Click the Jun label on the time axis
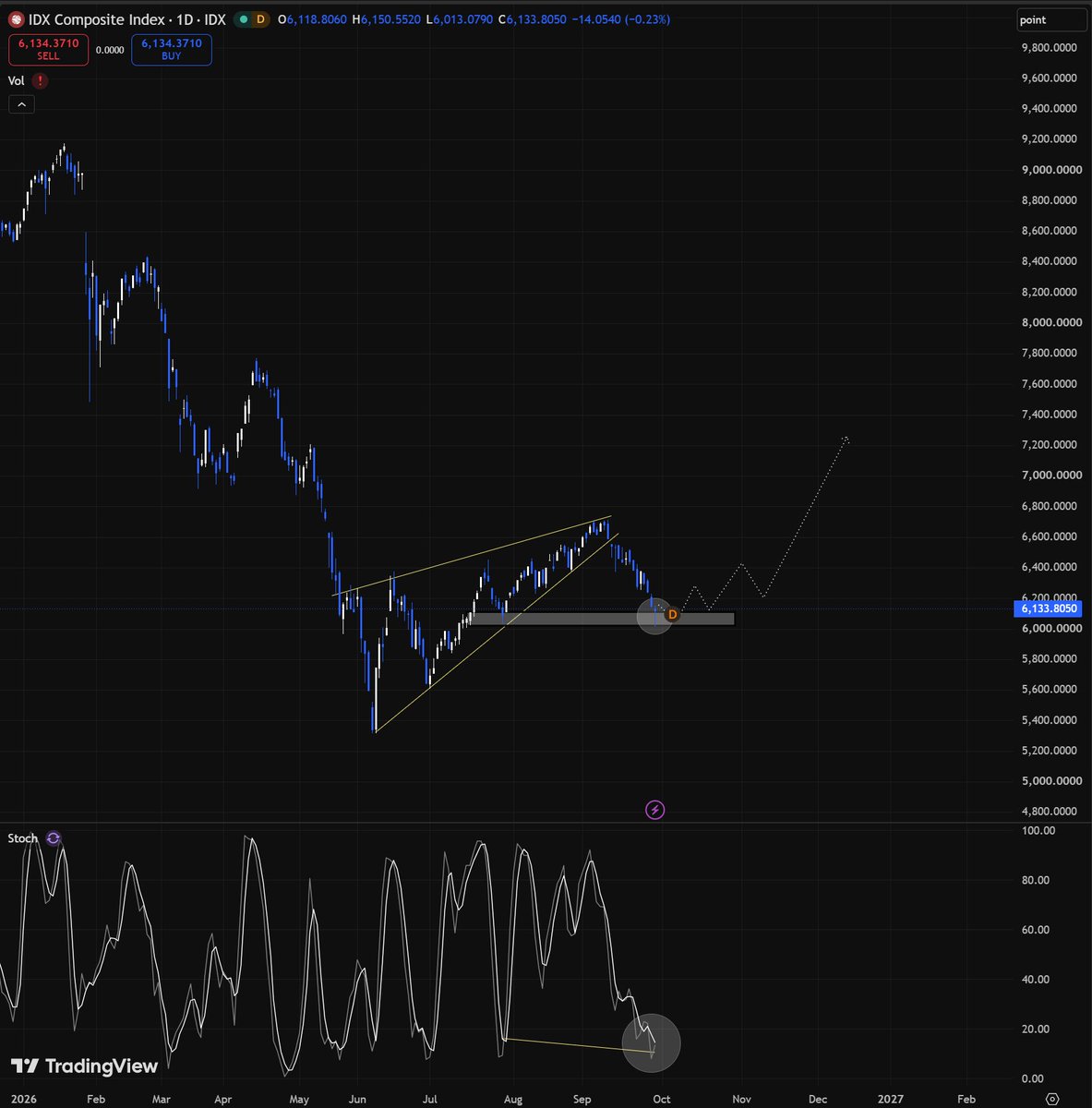 358,1100
